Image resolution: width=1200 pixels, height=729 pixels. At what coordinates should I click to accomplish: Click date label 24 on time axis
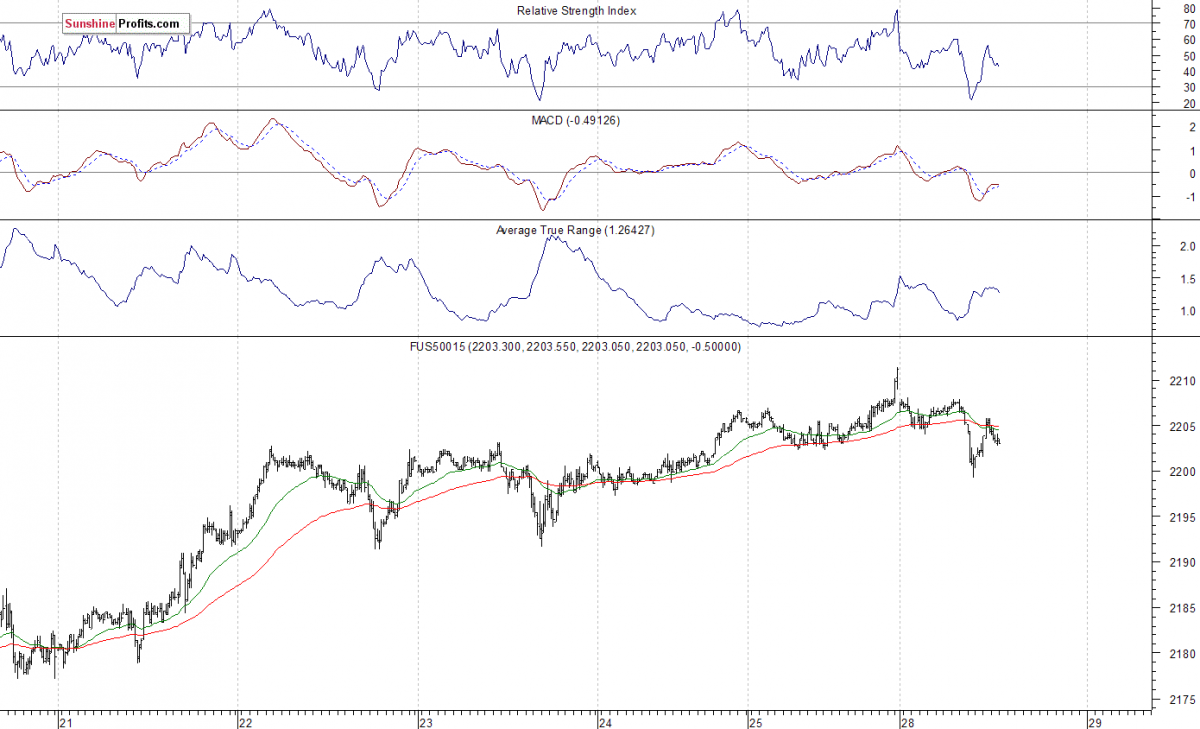coord(604,721)
